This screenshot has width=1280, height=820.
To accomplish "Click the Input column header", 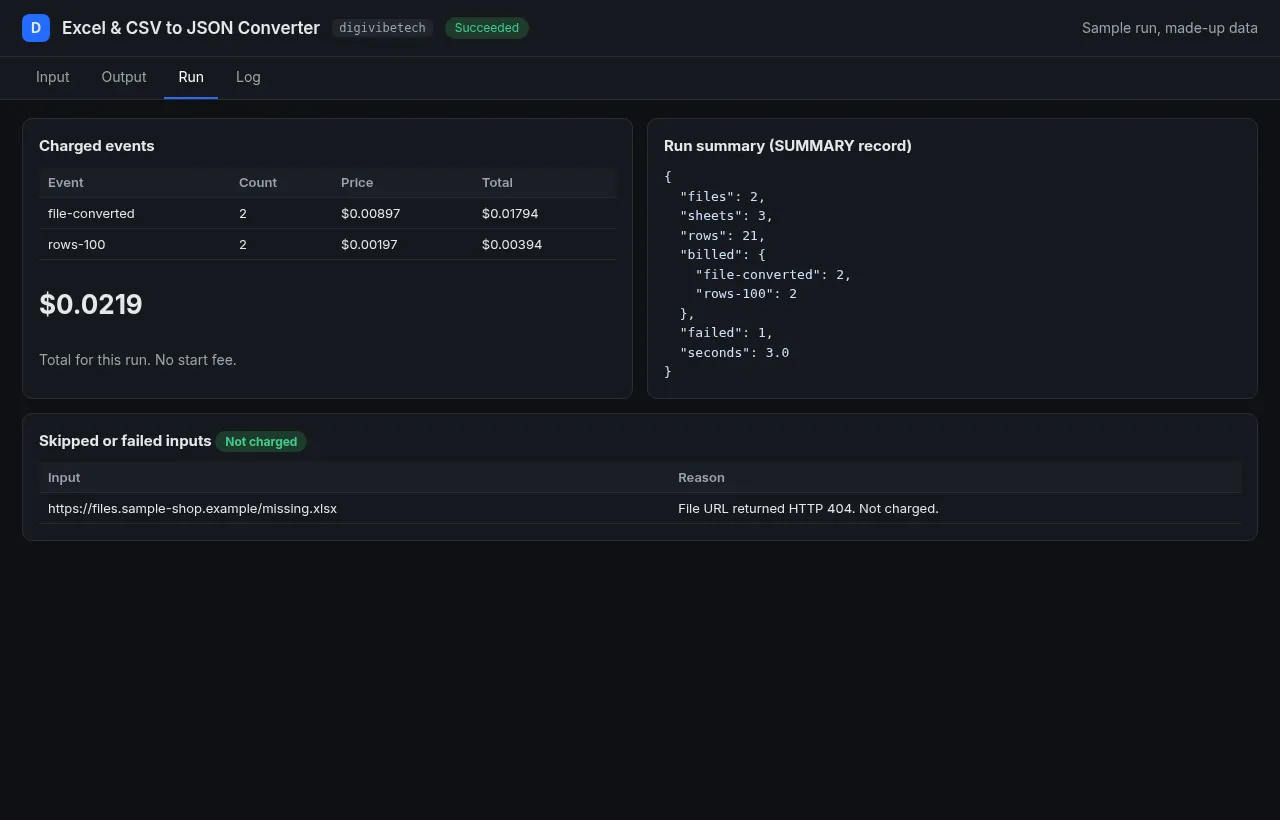I will (64, 478).
